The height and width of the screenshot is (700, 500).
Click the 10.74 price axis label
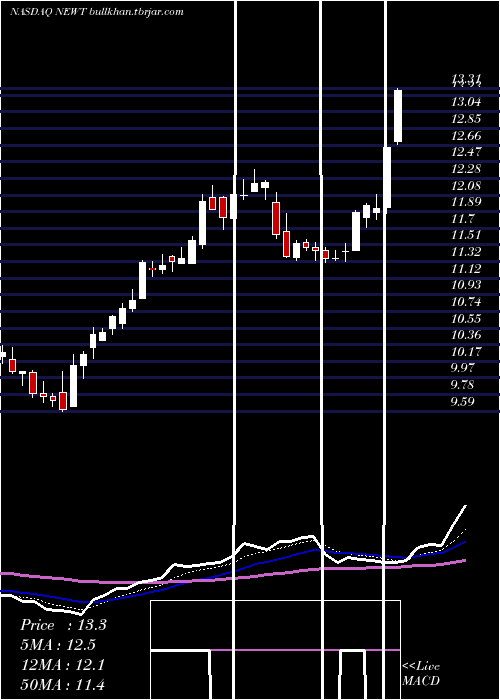point(466,302)
